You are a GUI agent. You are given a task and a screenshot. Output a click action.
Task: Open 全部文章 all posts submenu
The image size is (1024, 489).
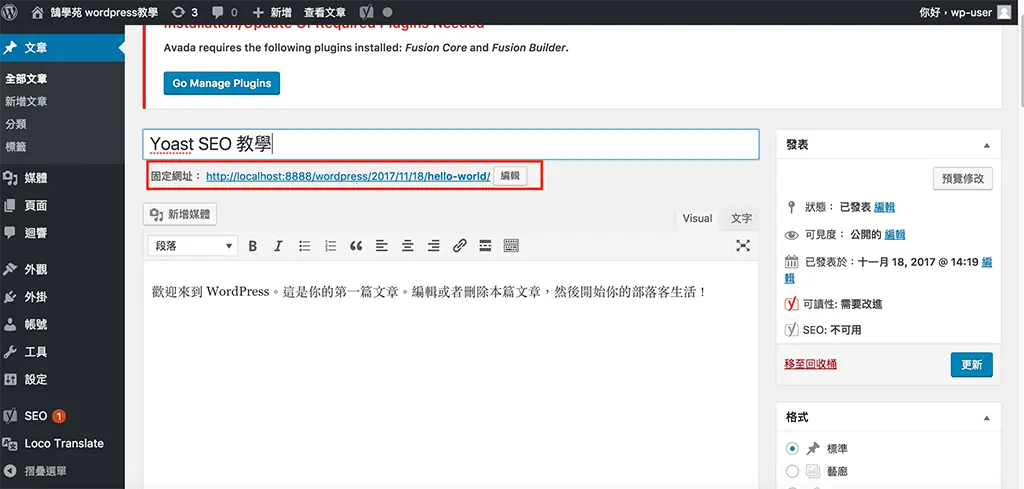pyautogui.click(x=26, y=79)
